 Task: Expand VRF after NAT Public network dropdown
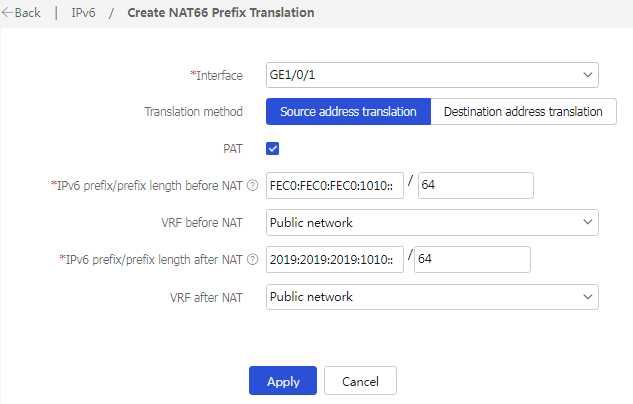tap(432, 297)
